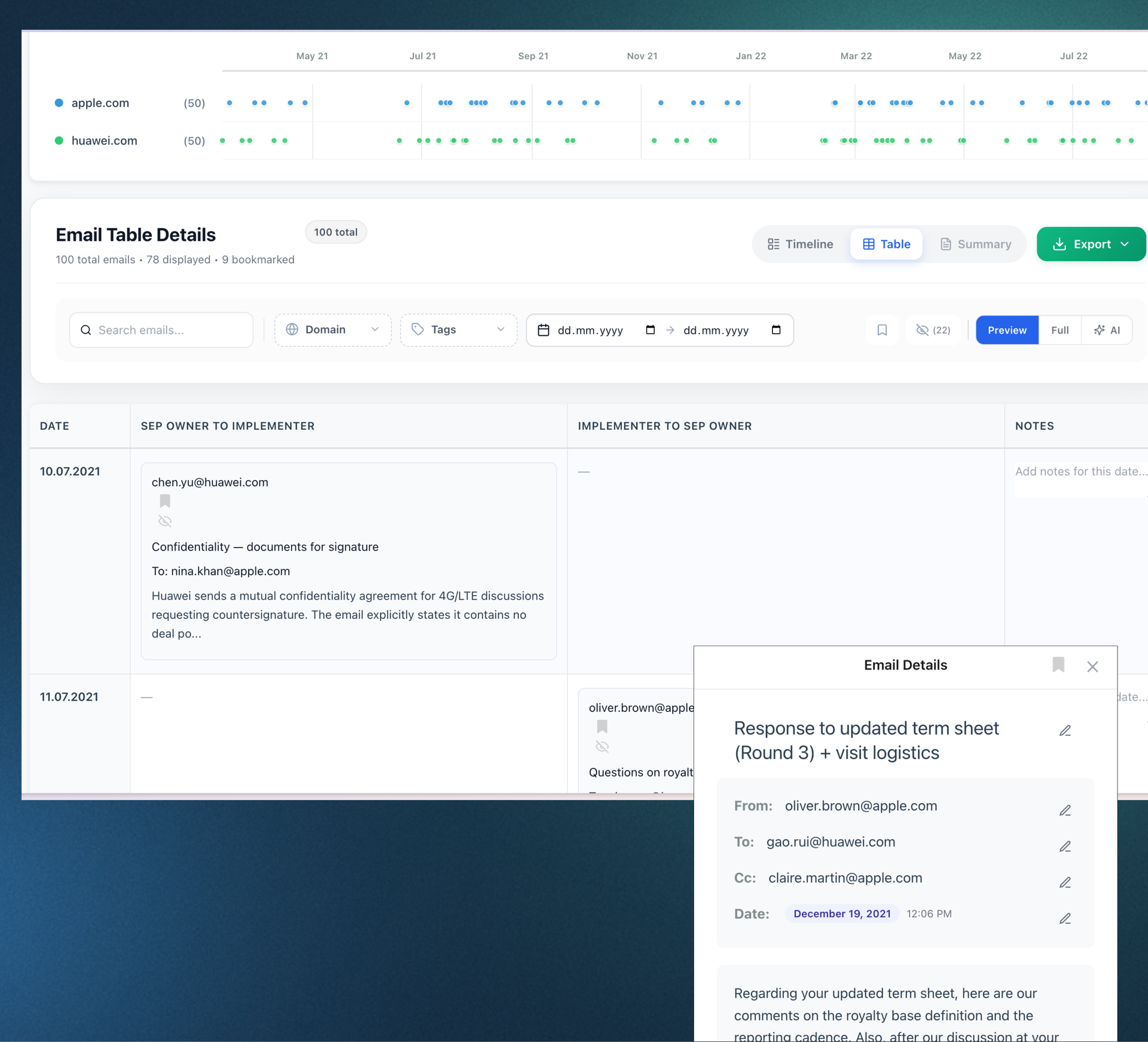This screenshot has height=1042, width=1148.
Task: Click the bookmark filter icon in toolbar
Action: 882,330
